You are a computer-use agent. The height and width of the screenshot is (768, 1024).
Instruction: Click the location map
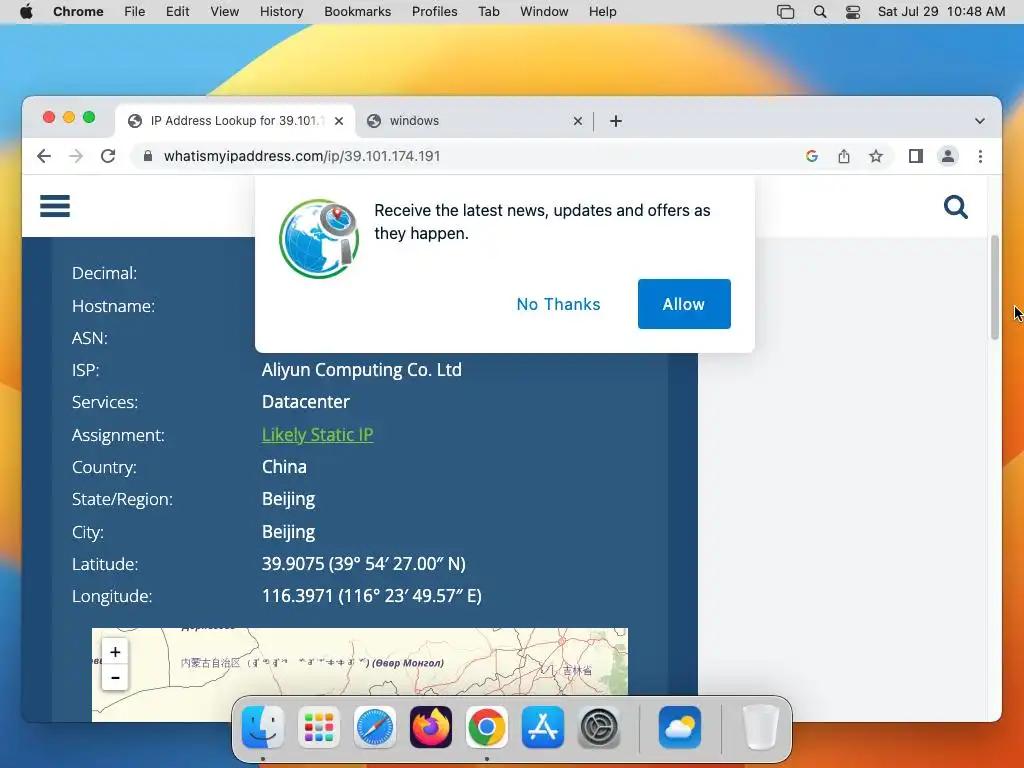pyautogui.click(x=360, y=661)
